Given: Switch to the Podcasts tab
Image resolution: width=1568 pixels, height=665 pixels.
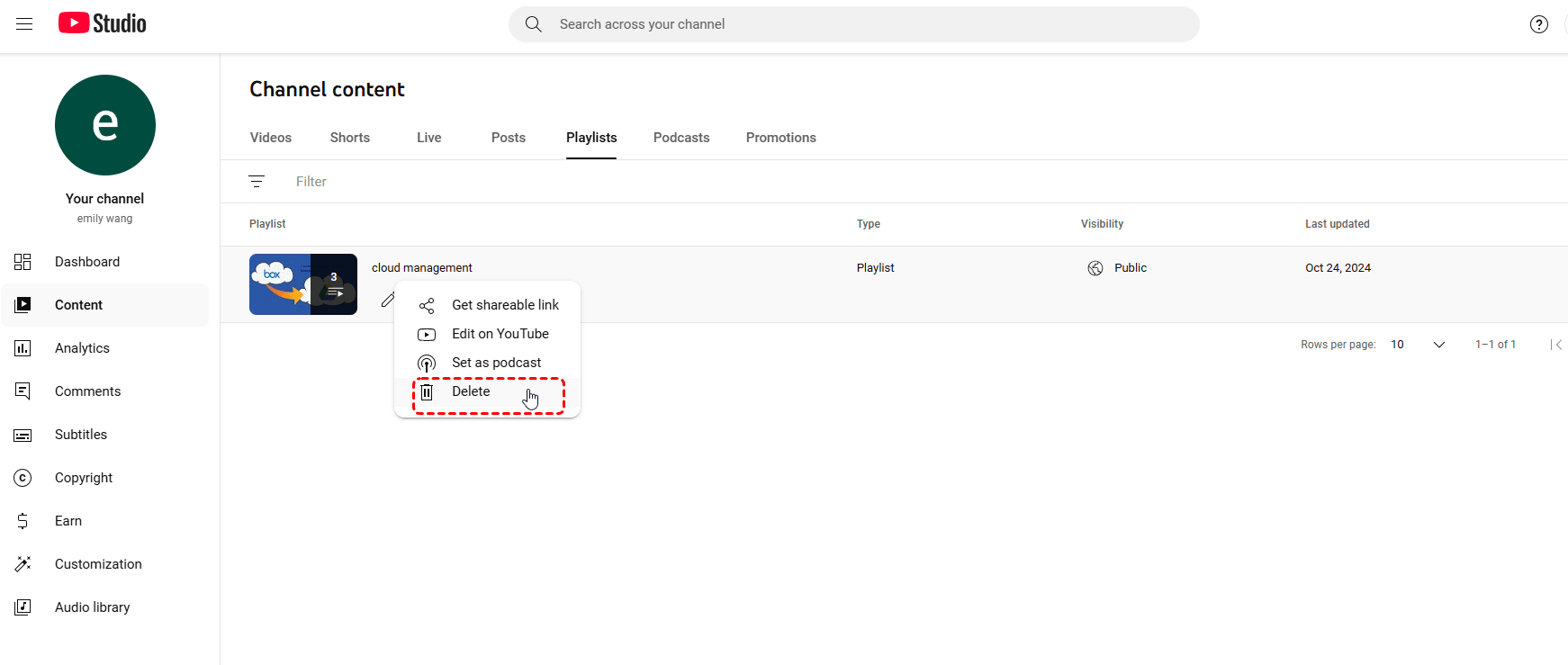Looking at the screenshot, I should point(681,138).
